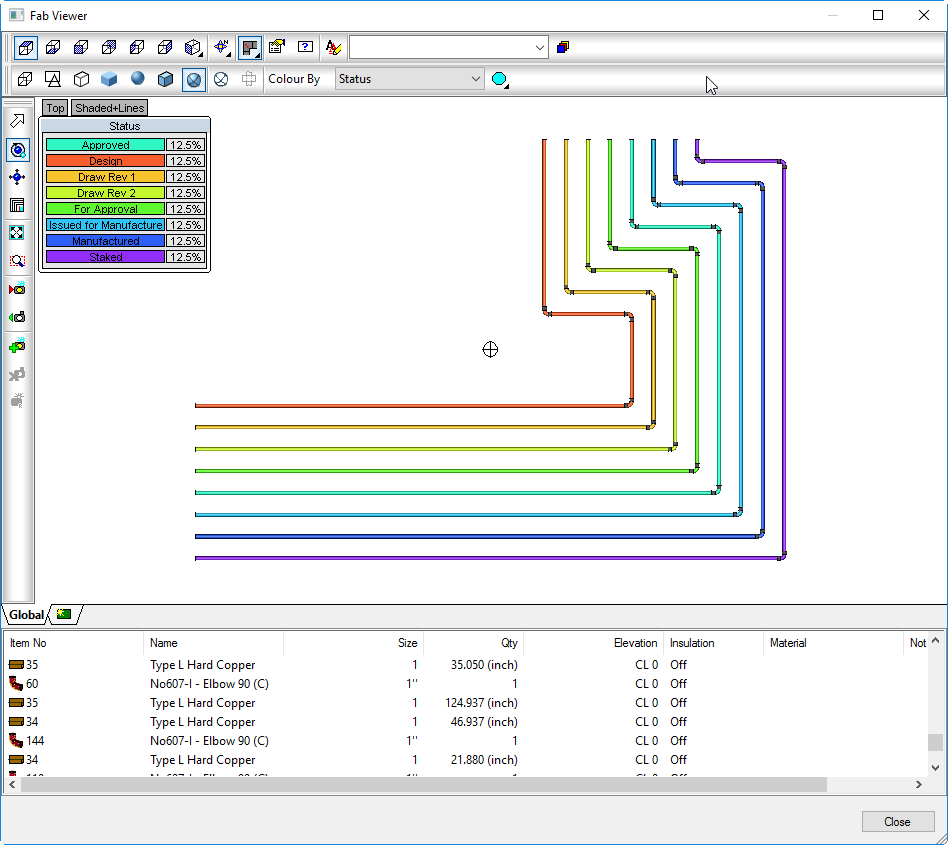Expand the empty combo box in top toolbar
Viewport: 948px width, 845px height.
tap(540, 47)
